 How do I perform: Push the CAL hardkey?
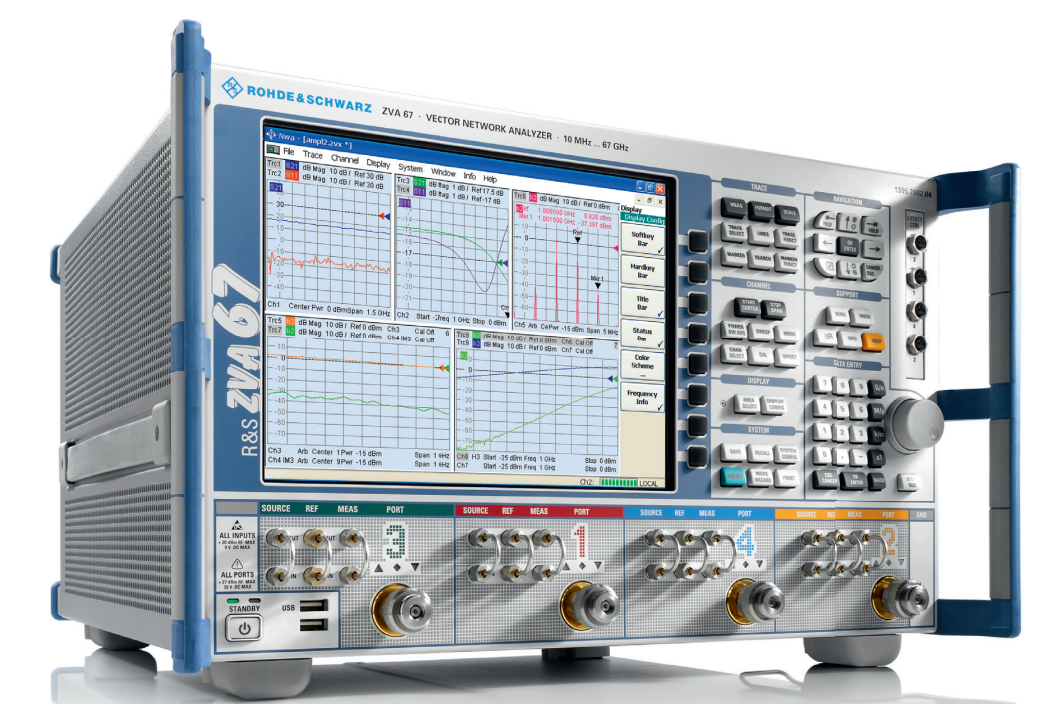[762, 355]
